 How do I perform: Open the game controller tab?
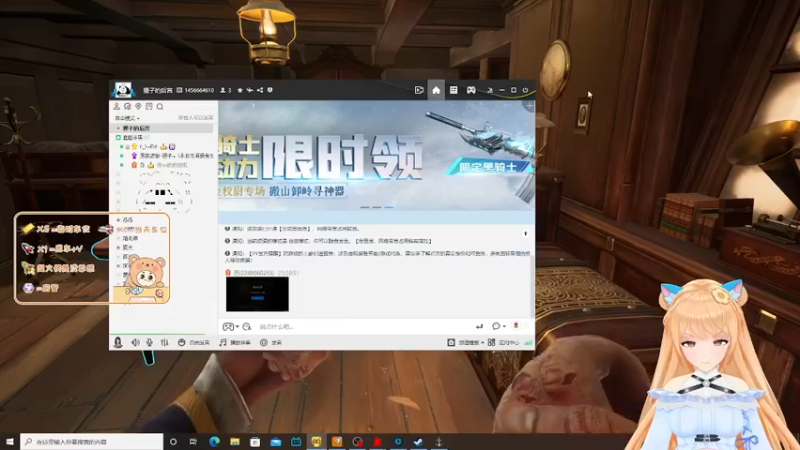471,90
